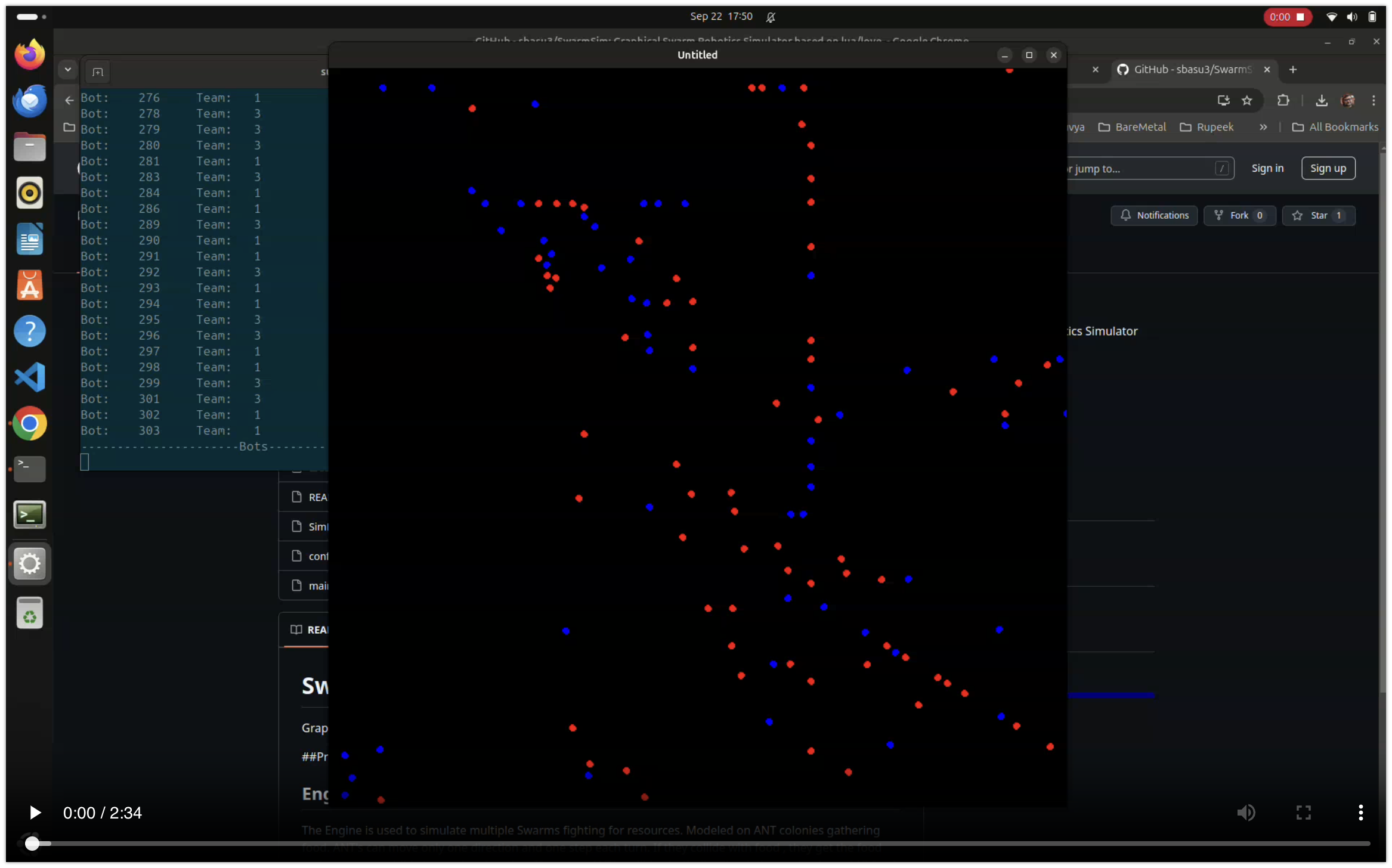
Task: Open LibreOffice Writer from the dock
Action: (x=29, y=239)
